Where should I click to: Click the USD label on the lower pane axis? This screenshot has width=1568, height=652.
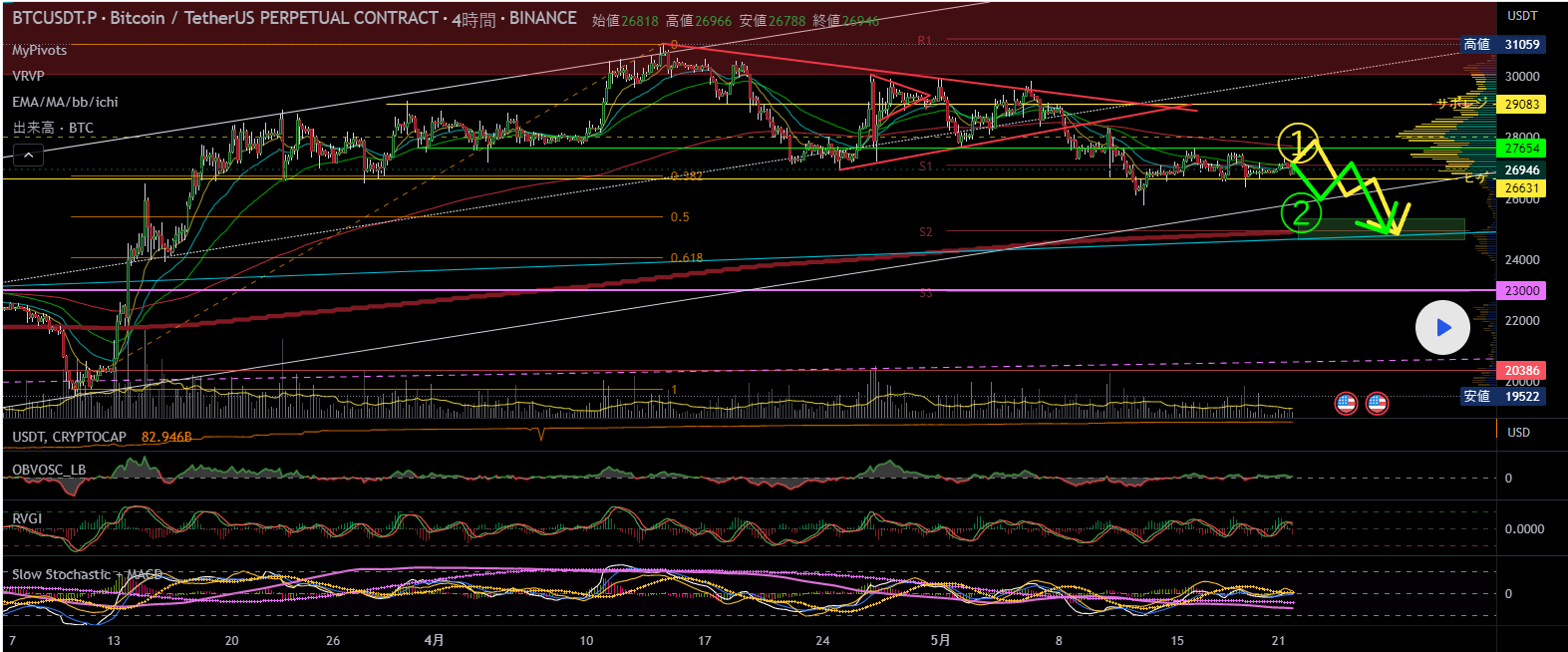click(1518, 433)
